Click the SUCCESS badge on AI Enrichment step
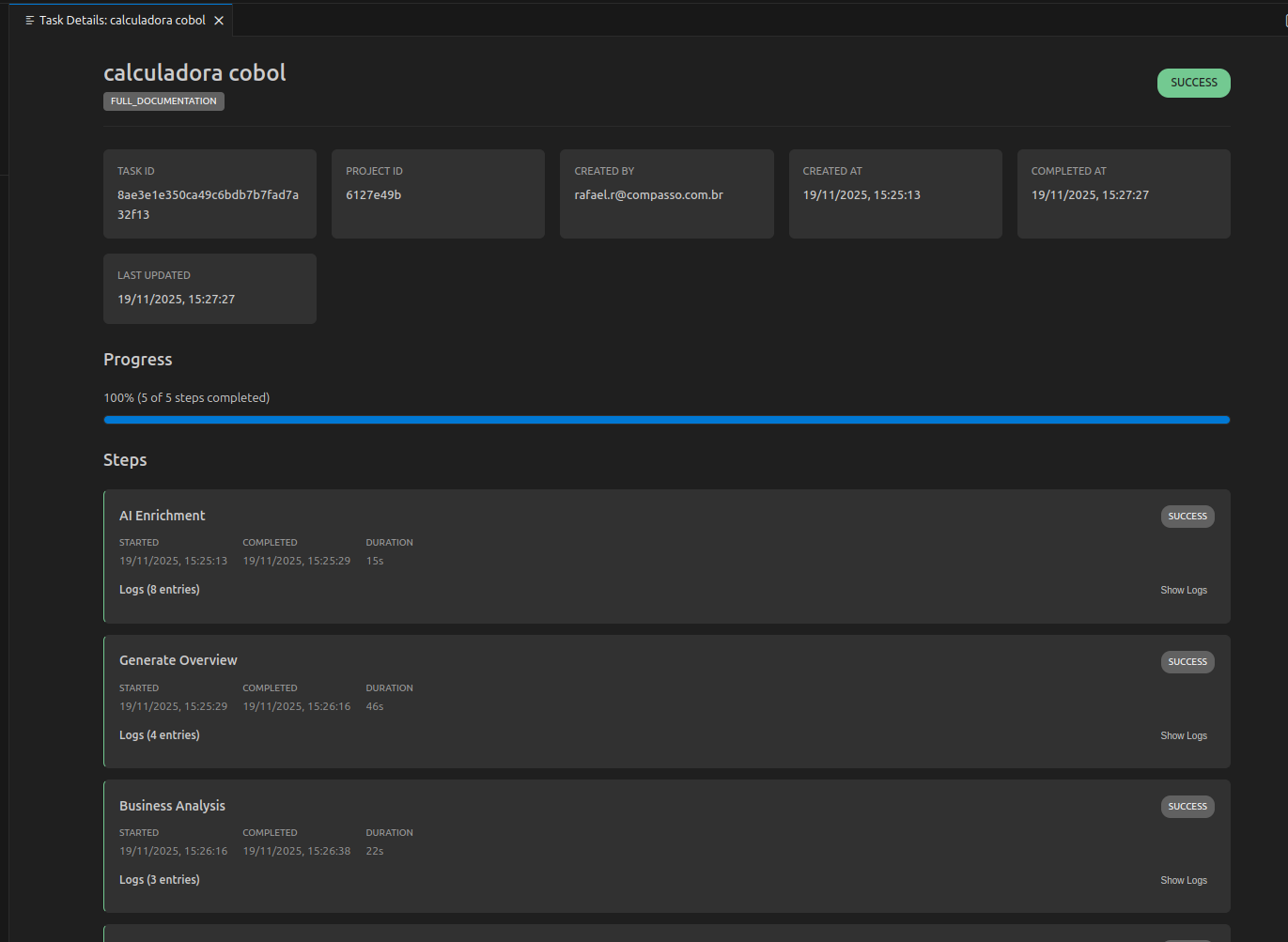The image size is (1288, 942). point(1187,516)
